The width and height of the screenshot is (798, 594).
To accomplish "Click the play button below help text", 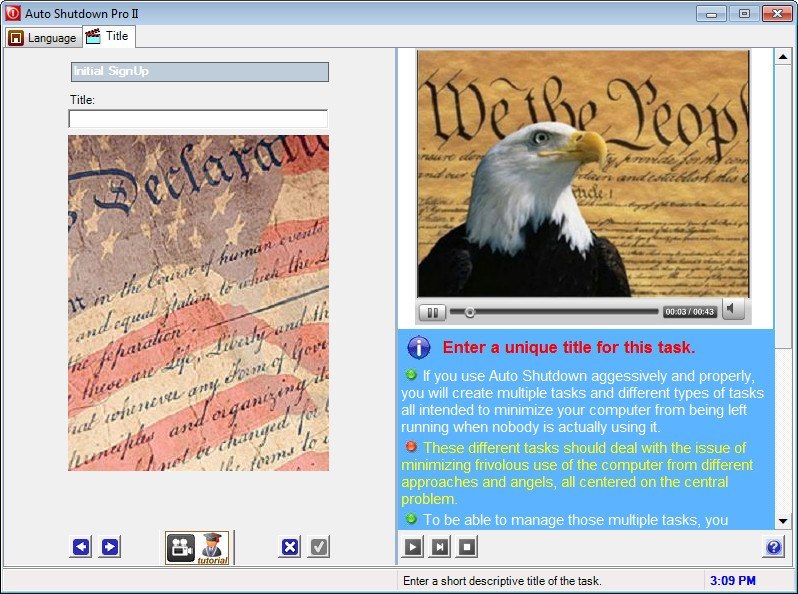I will [x=412, y=547].
